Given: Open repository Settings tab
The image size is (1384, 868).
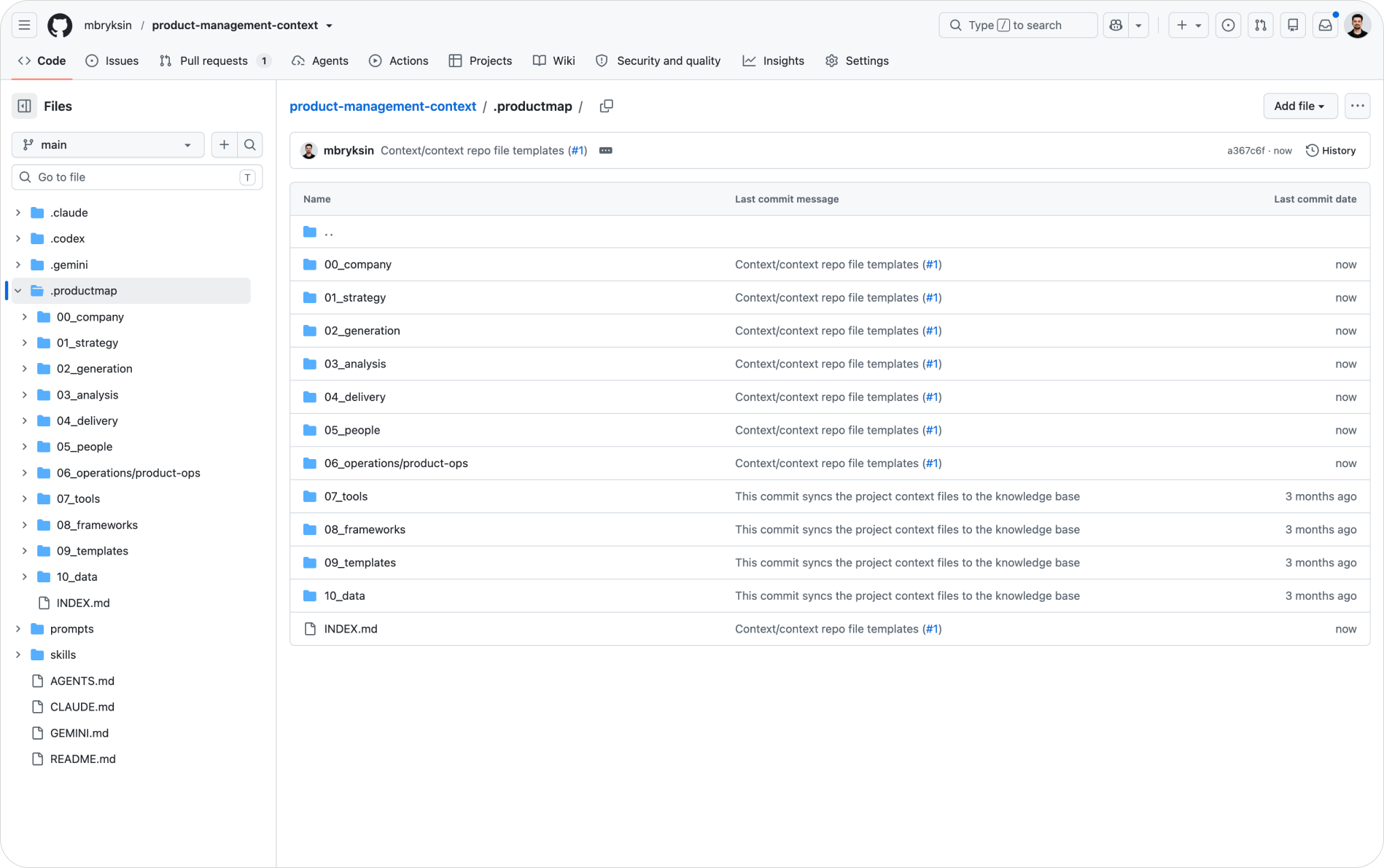Looking at the screenshot, I should pos(857,61).
